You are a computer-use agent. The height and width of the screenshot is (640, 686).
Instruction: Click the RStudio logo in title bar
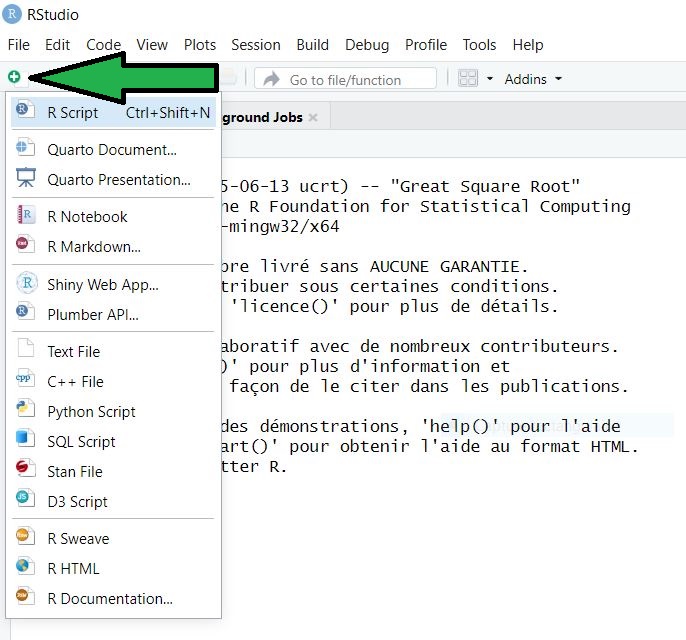12,14
